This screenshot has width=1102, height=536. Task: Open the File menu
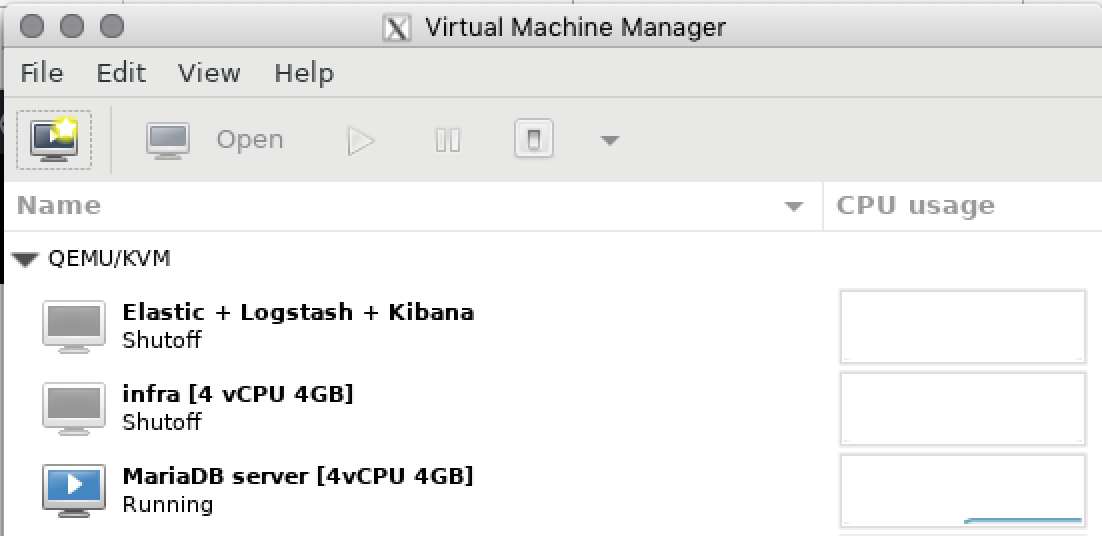click(x=41, y=72)
